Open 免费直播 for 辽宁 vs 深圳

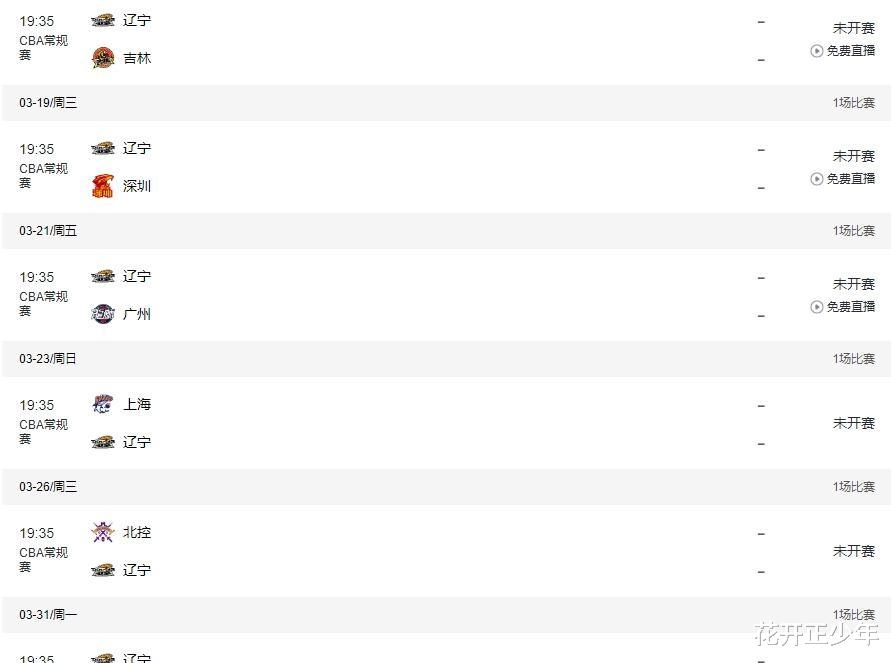843,178
